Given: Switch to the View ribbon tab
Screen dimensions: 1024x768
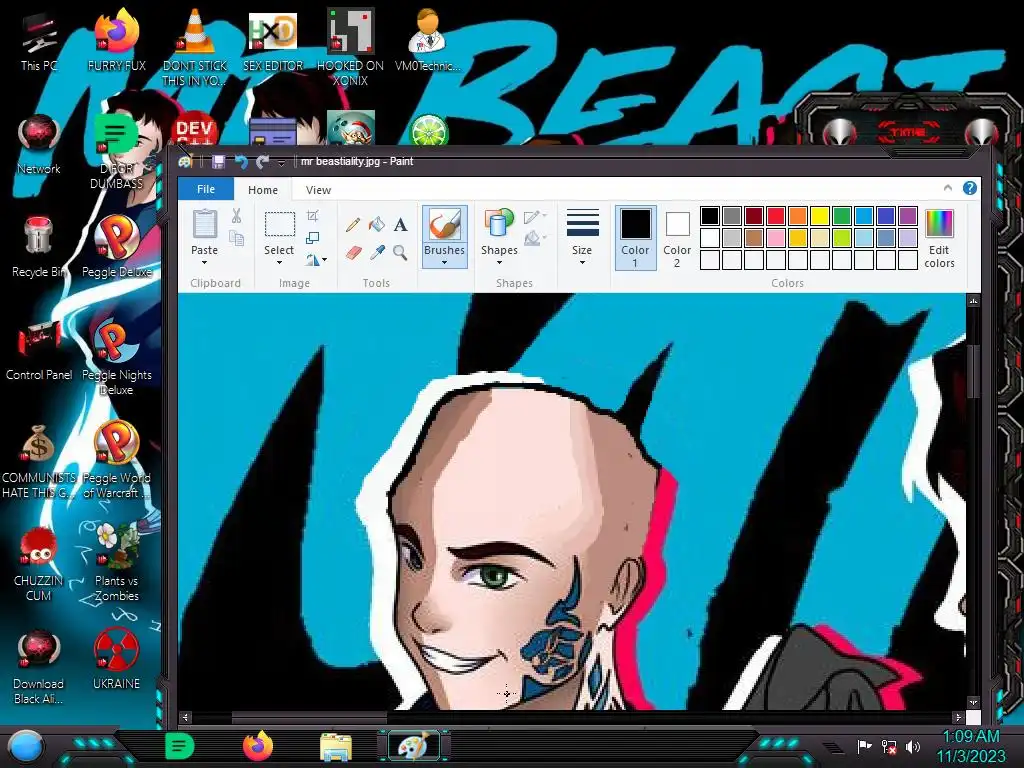Looking at the screenshot, I should pos(318,189).
